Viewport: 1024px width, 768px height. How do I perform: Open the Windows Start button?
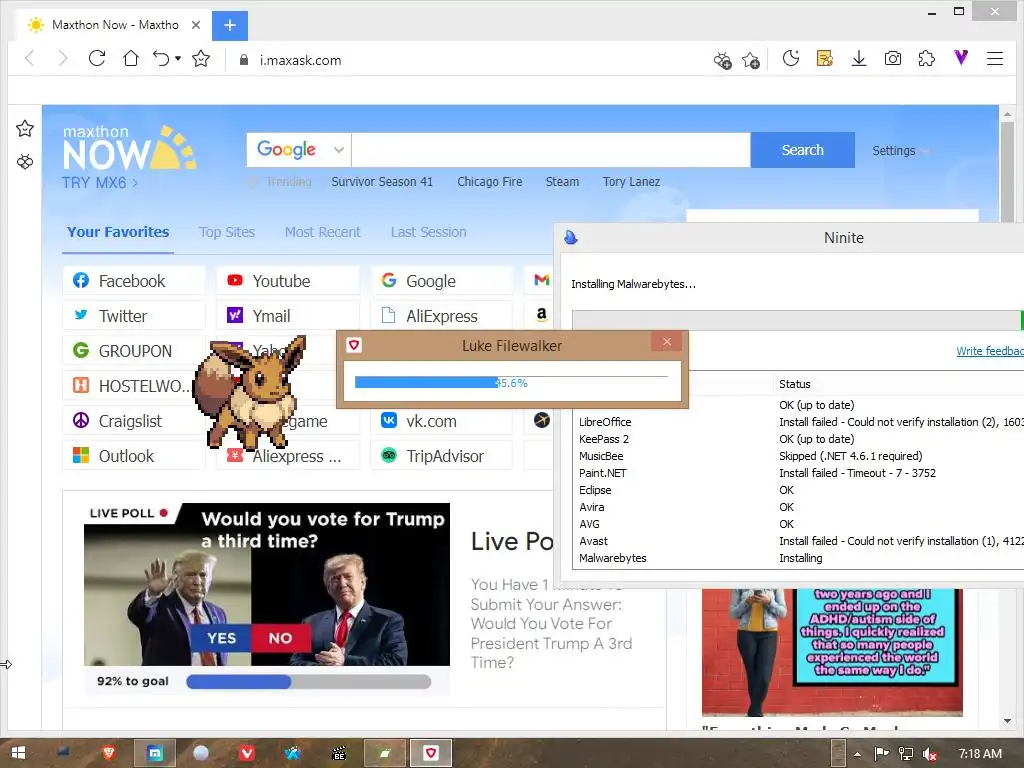click(x=18, y=754)
